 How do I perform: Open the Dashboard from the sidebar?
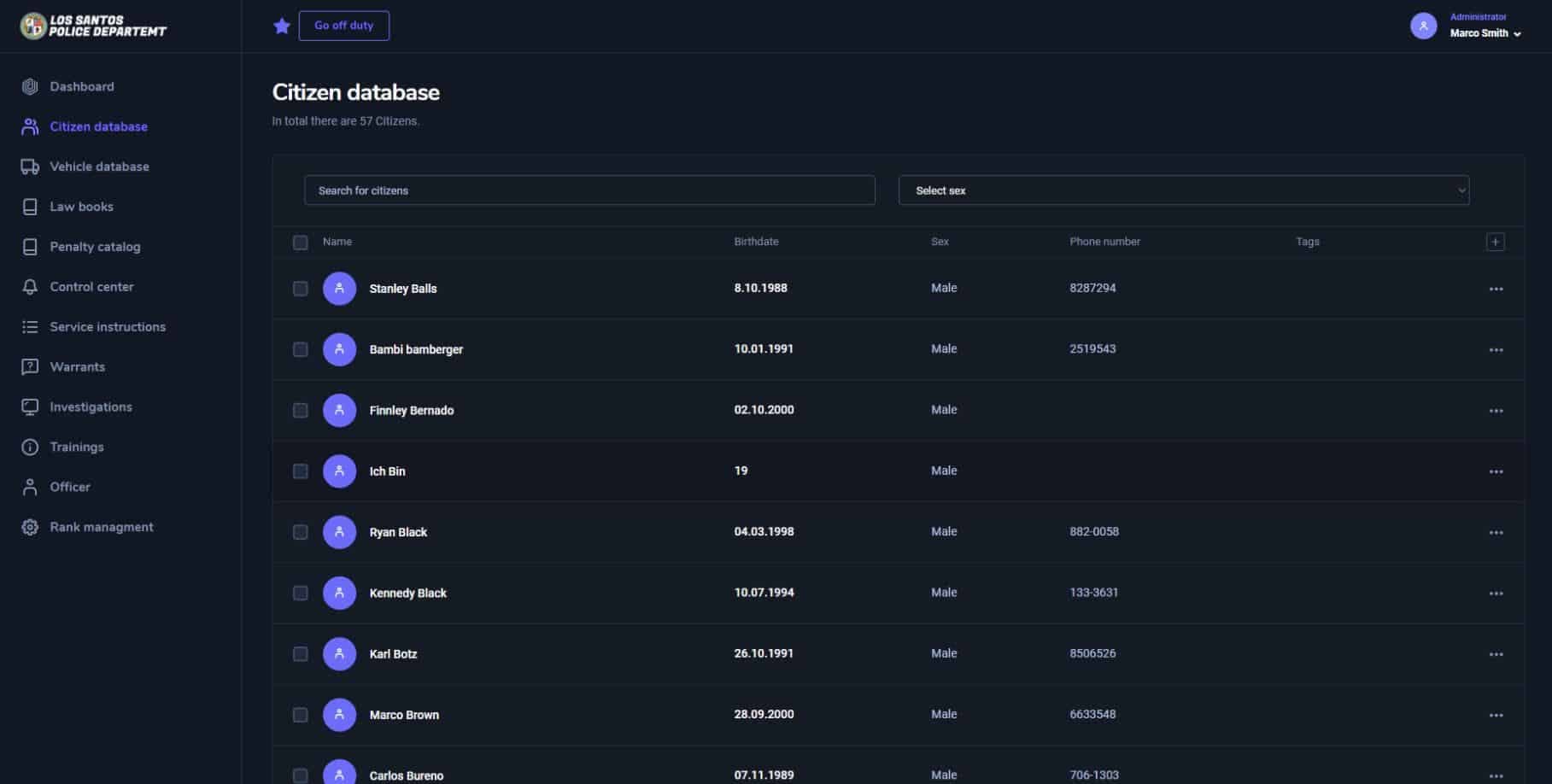[81, 86]
